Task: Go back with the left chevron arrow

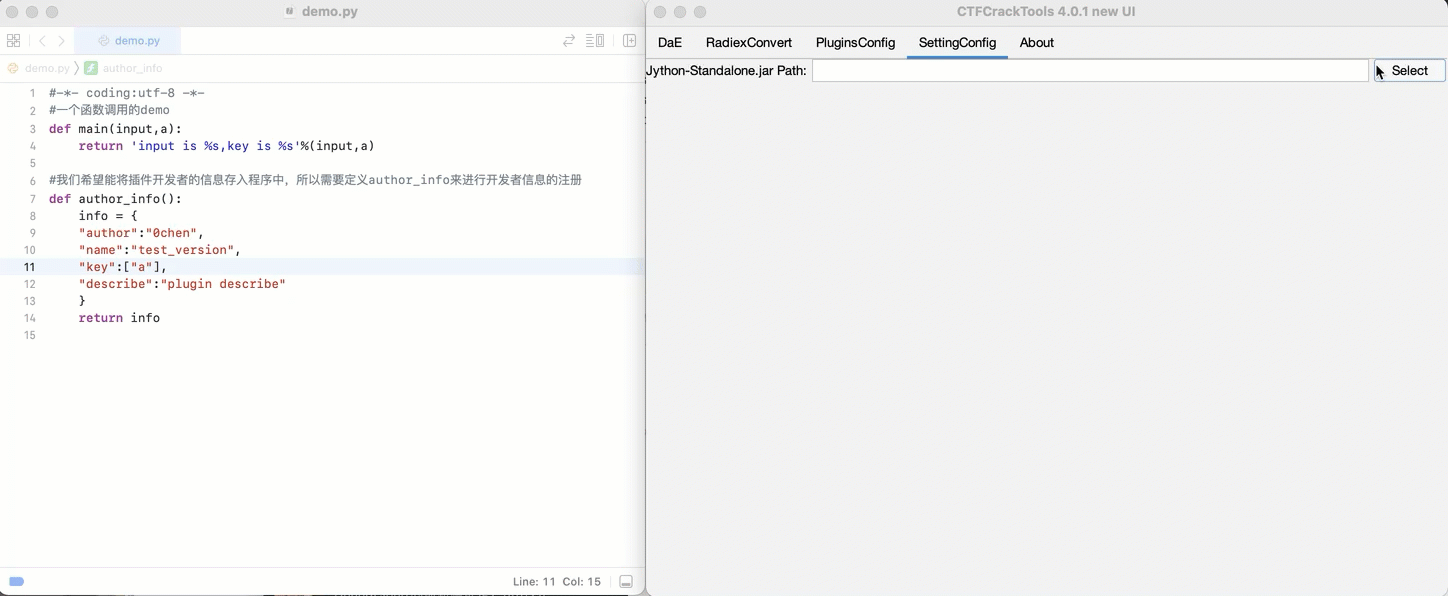Action: 42,41
